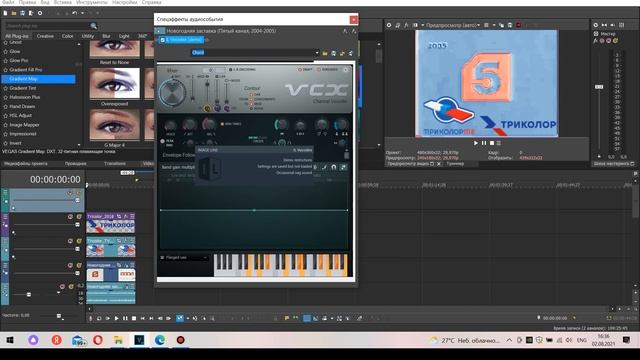Copy snapshot to clipboard in preview toolbar
640x360 pixels.
pos(501,25)
